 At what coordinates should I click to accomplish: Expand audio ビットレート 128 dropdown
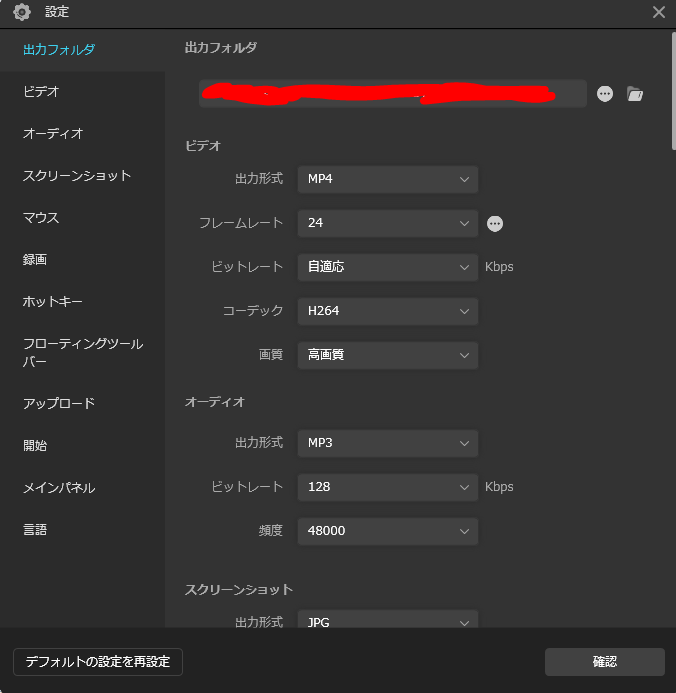387,487
